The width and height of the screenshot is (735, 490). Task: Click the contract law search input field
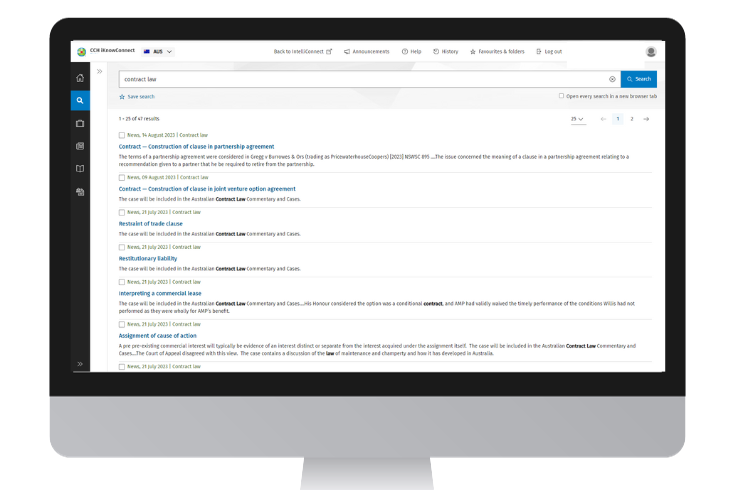[360, 79]
